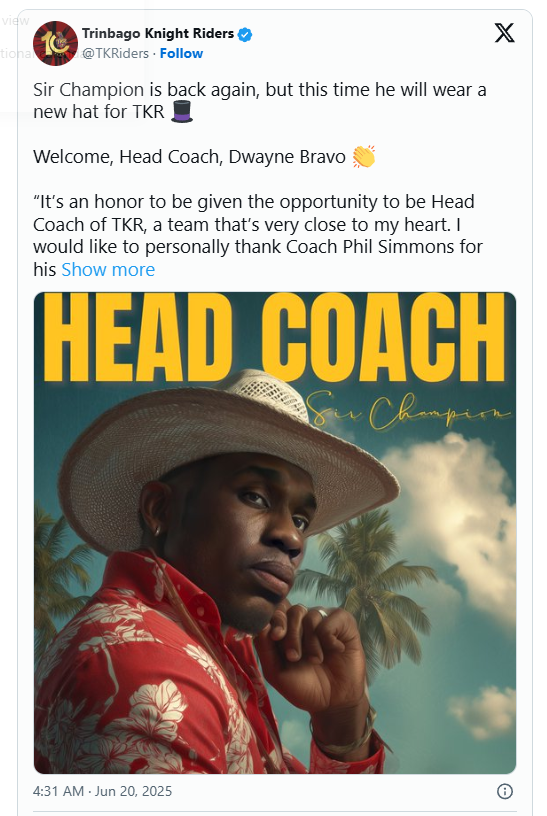Click the blue verified badge

[x=245, y=34]
